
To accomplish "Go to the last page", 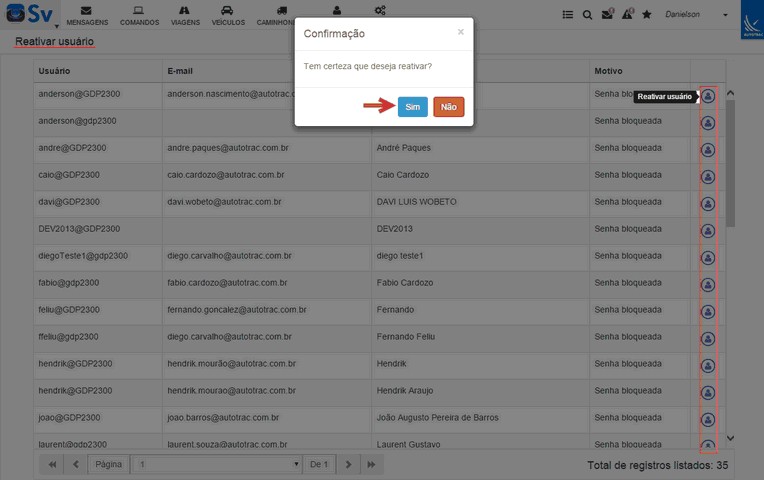I will tap(371, 464).
